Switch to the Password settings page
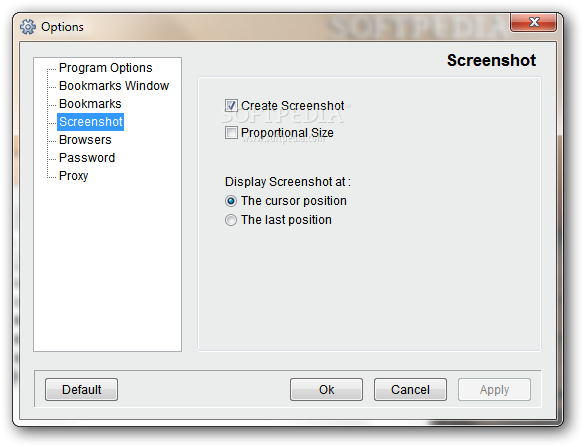The height and width of the screenshot is (447, 584). coord(87,158)
